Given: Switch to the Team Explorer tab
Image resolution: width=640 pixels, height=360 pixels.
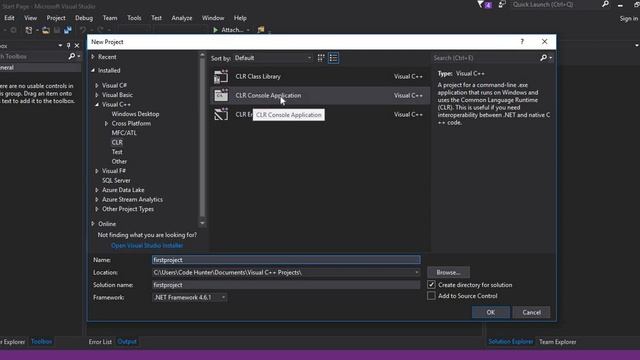Looking at the screenshot, I should click(558, 342).
